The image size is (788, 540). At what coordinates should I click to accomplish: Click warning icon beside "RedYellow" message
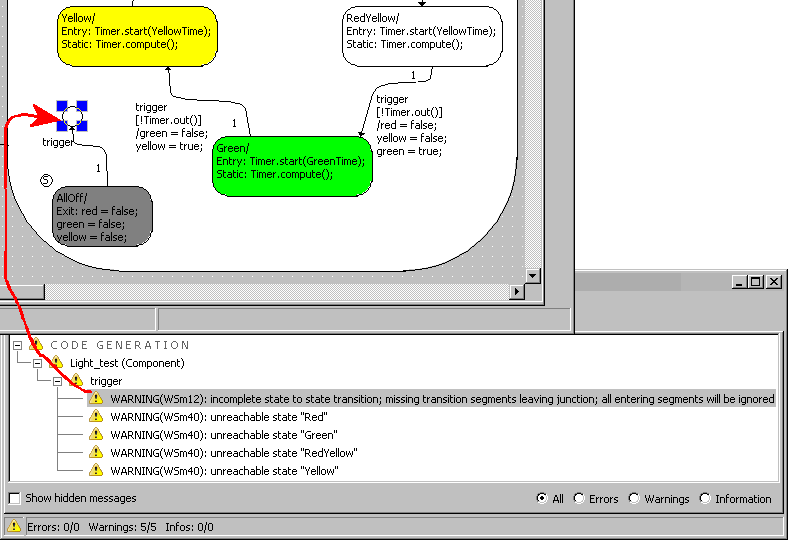click(95, 453)
